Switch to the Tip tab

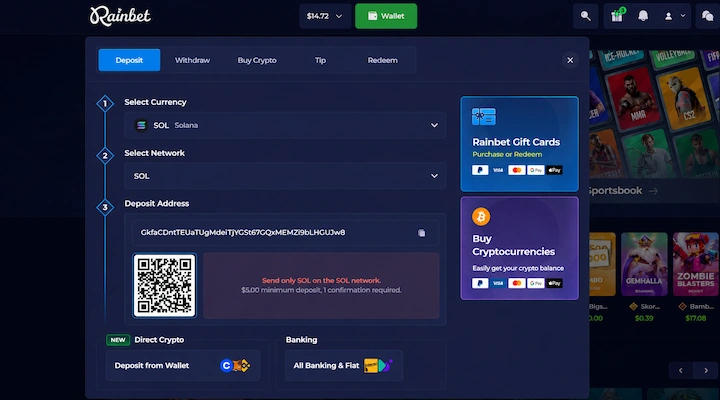[321, 60]
